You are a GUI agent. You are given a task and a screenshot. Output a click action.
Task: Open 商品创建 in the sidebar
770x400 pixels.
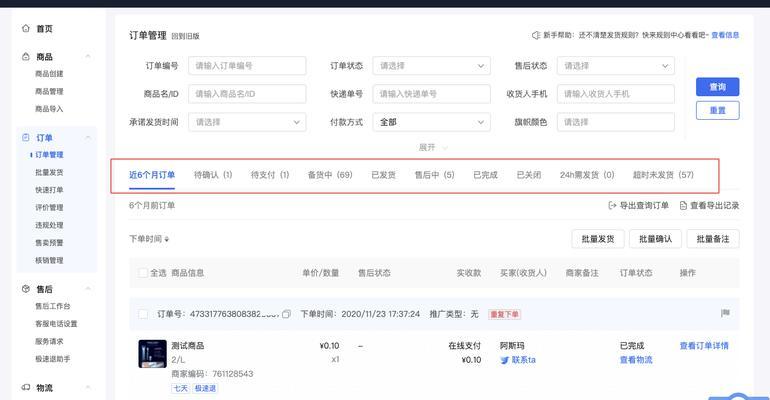coord(49,74)
